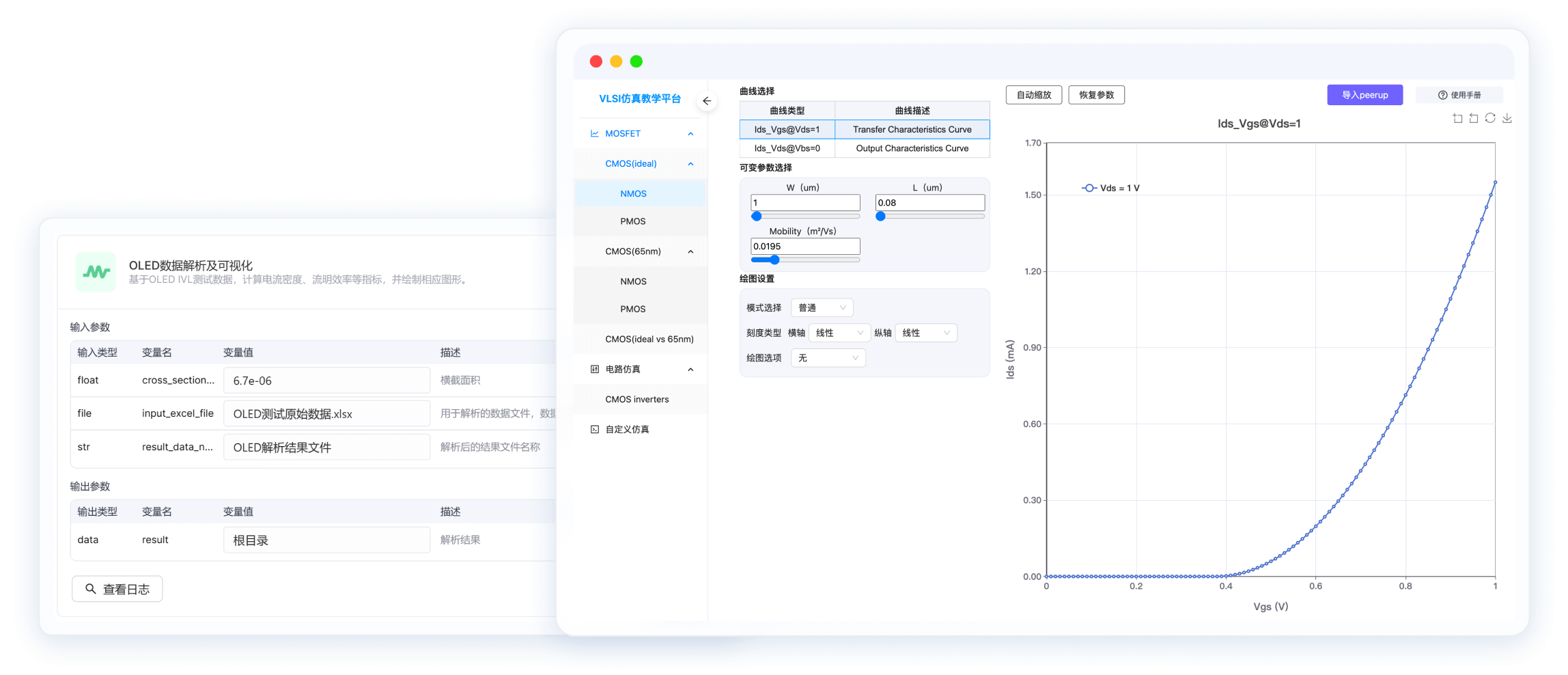
Task: Click the 曲线描述 column header
Action: (912, 111)
